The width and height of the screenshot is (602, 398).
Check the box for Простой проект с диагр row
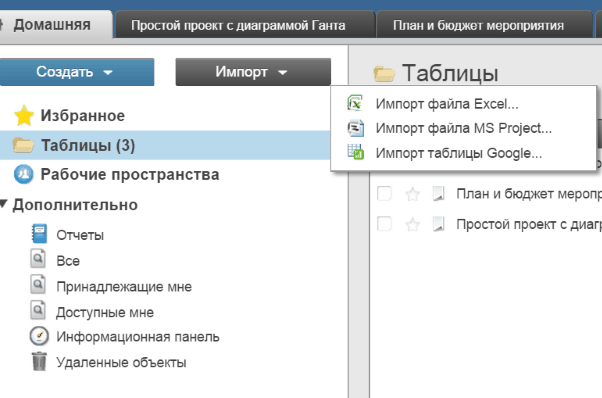point(384,224)
